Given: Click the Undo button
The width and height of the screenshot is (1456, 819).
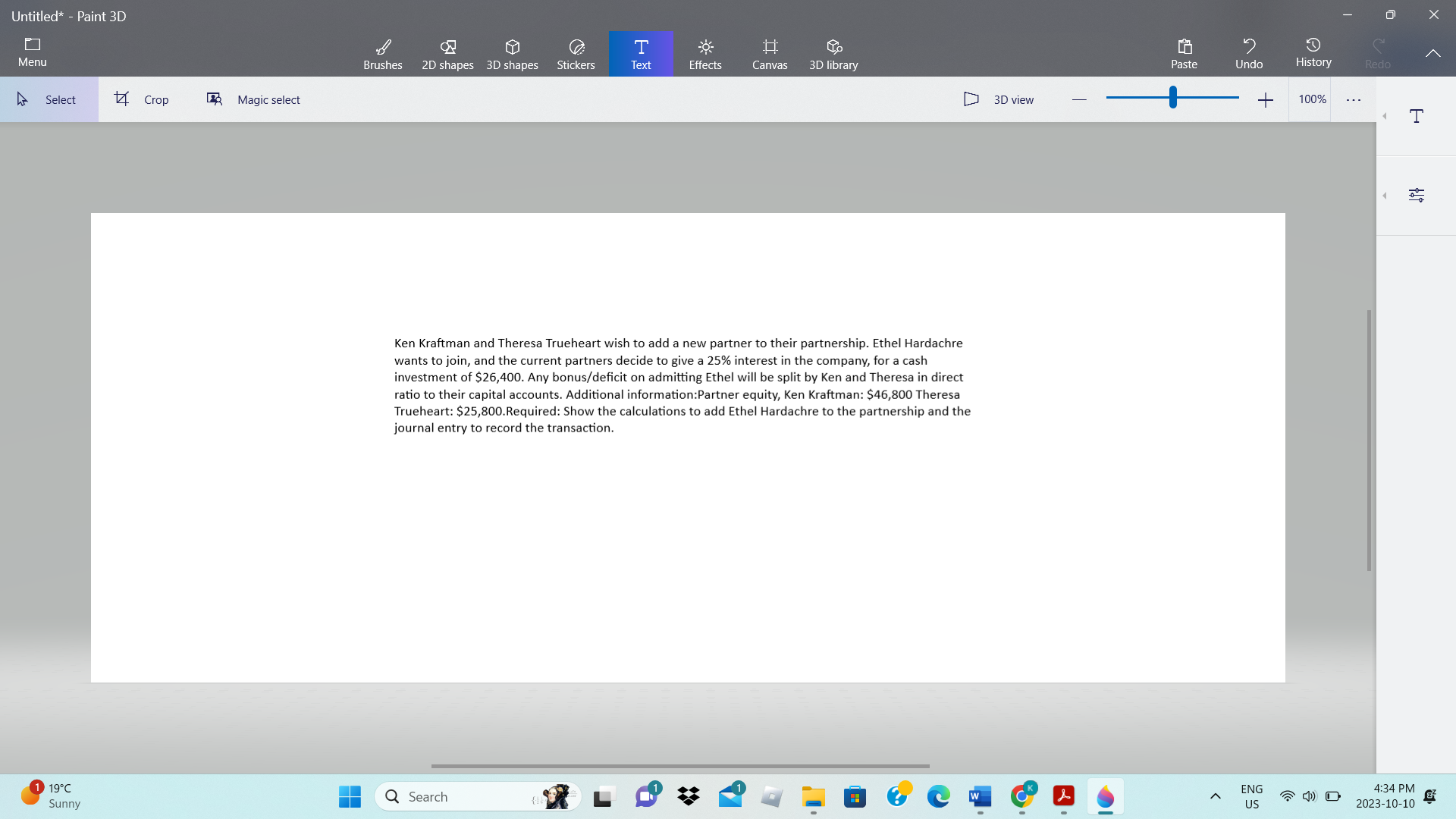Looking at the screenshot, I should pyautogui.click(x=1248, y=52).
